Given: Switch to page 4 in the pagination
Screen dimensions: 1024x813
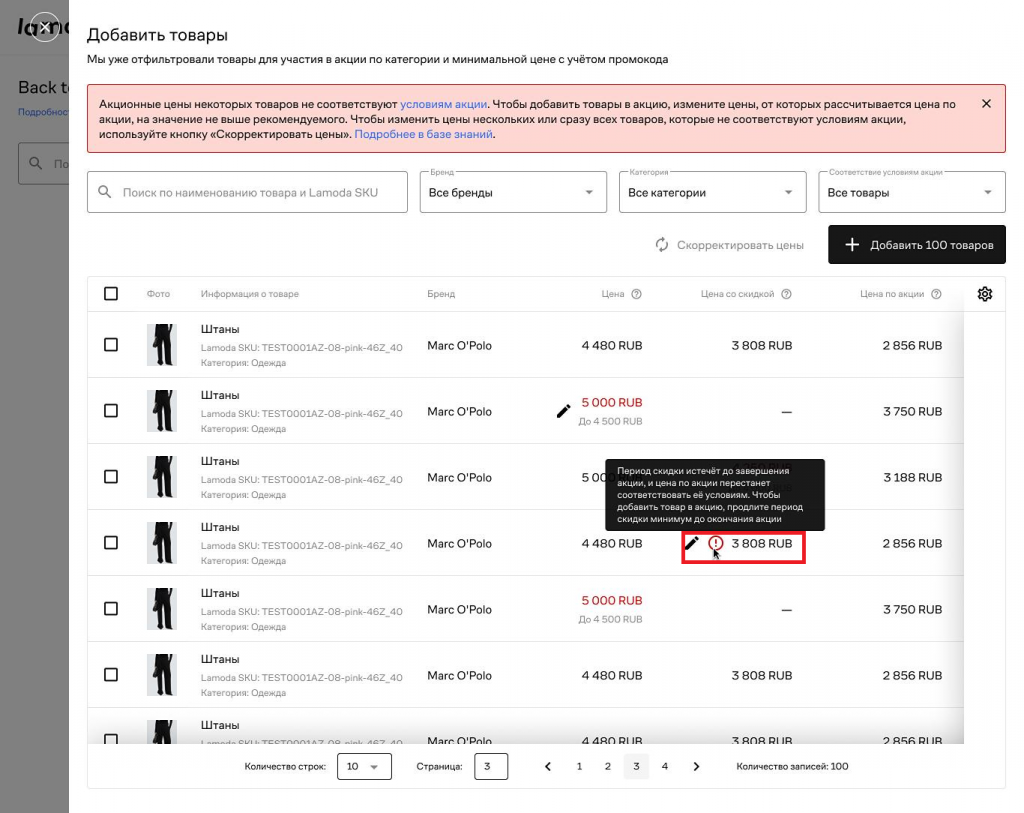Looking at the screenshot, I should 664,767.
